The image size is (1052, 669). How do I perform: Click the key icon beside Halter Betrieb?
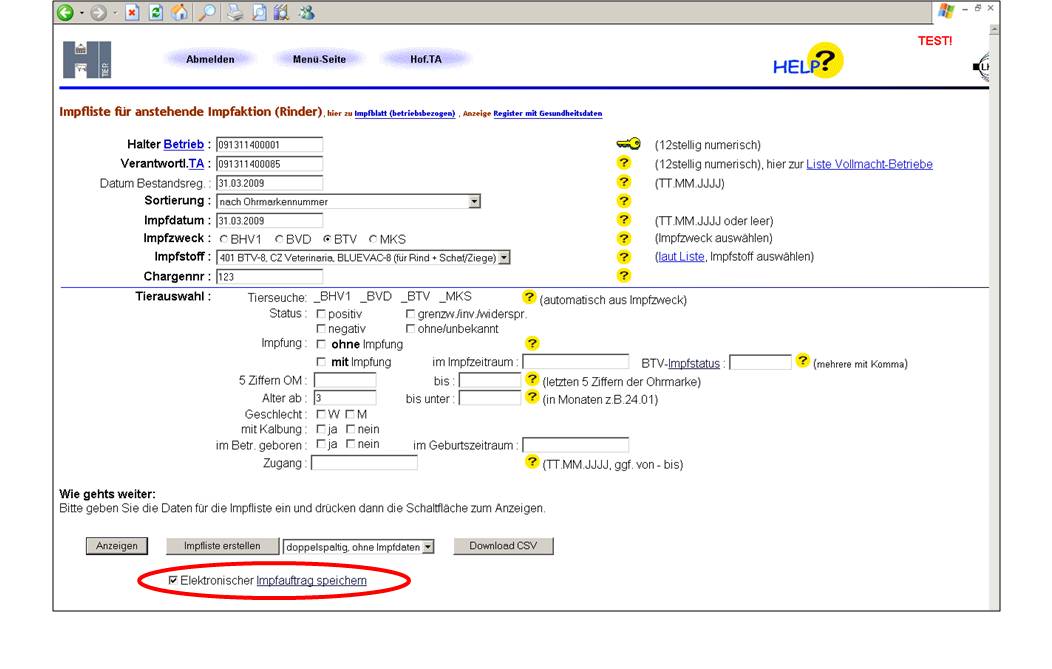point(627,144)
